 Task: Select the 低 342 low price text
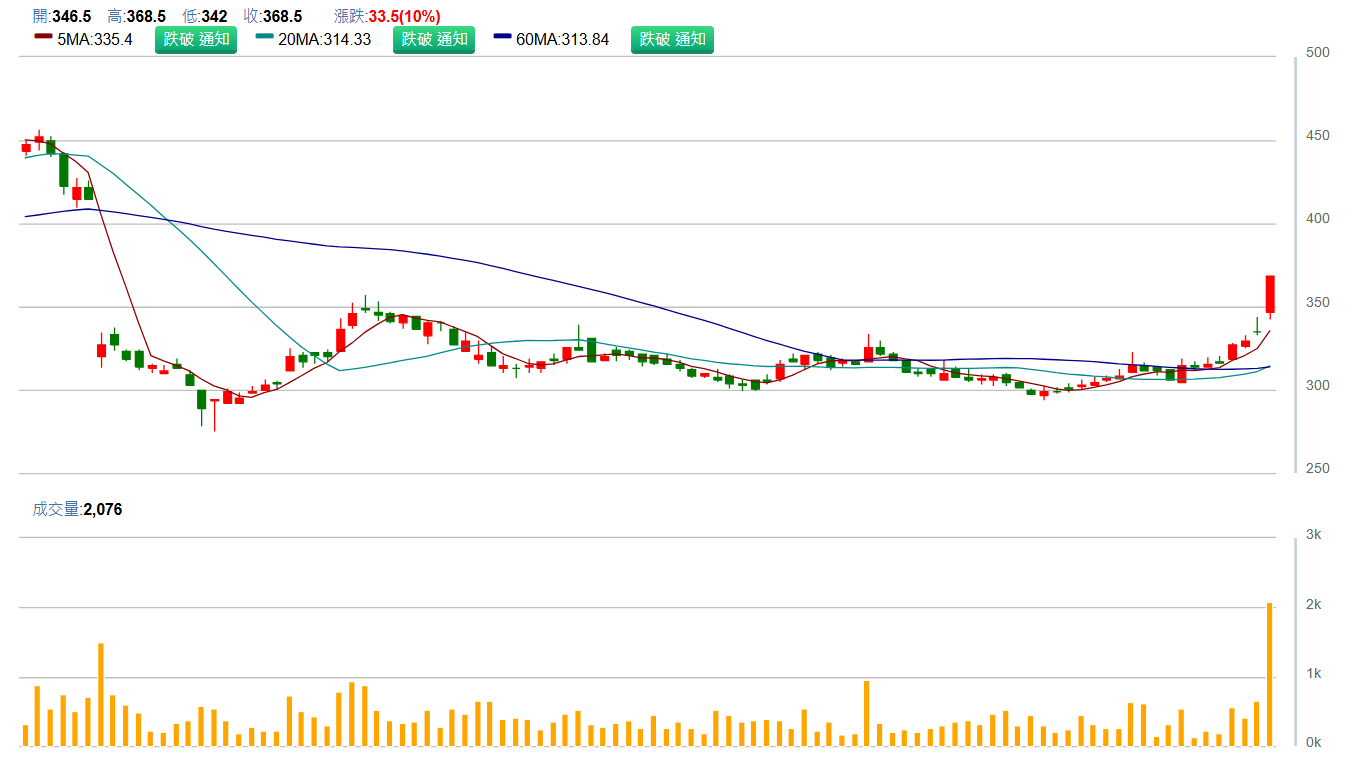(204, 16)
